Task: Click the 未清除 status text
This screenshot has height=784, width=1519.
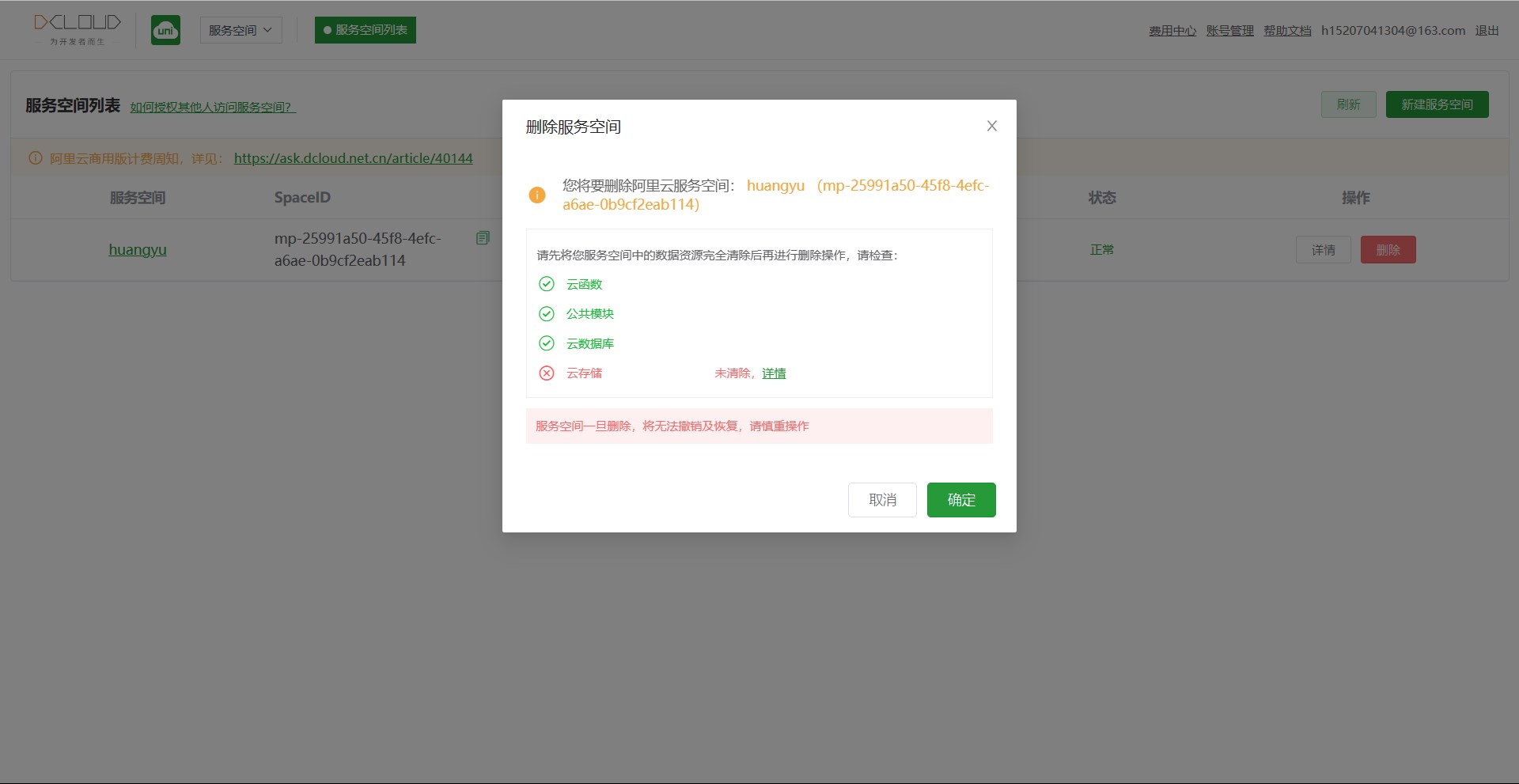Action: pyautogui.click(x=732, y=373)
